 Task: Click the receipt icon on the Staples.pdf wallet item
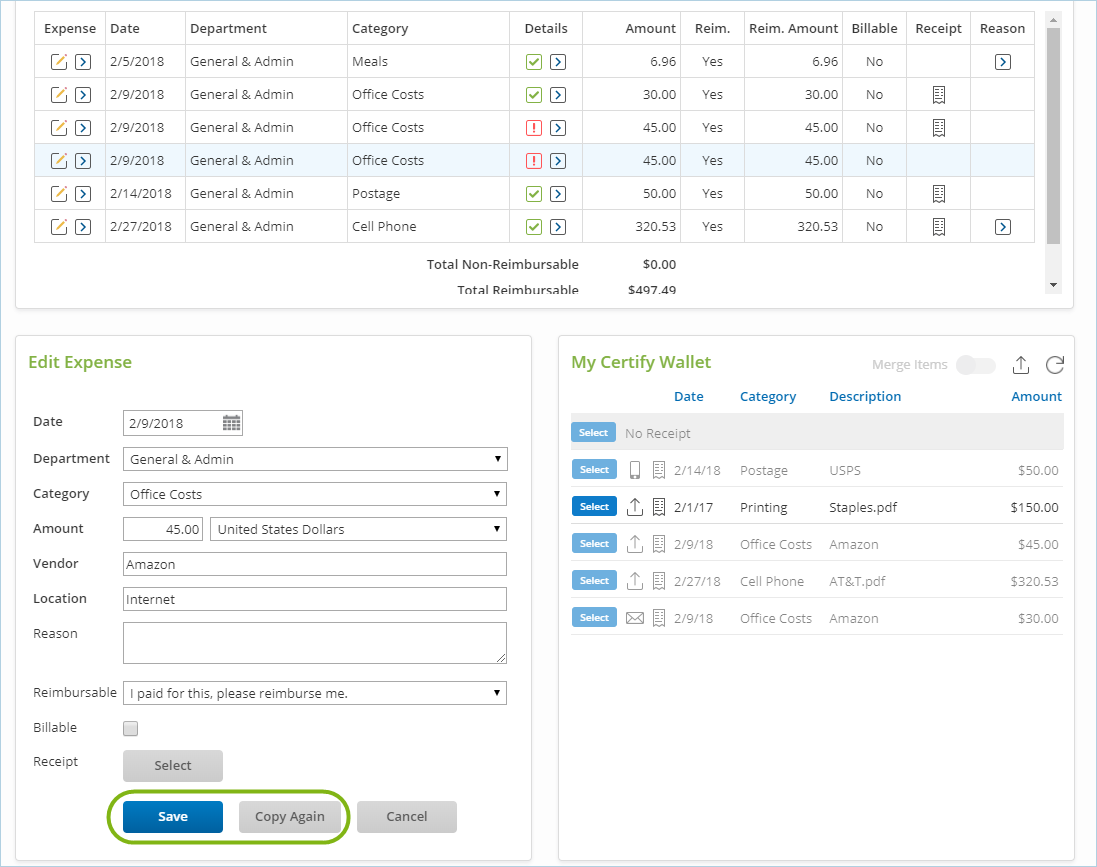(658, 507)
